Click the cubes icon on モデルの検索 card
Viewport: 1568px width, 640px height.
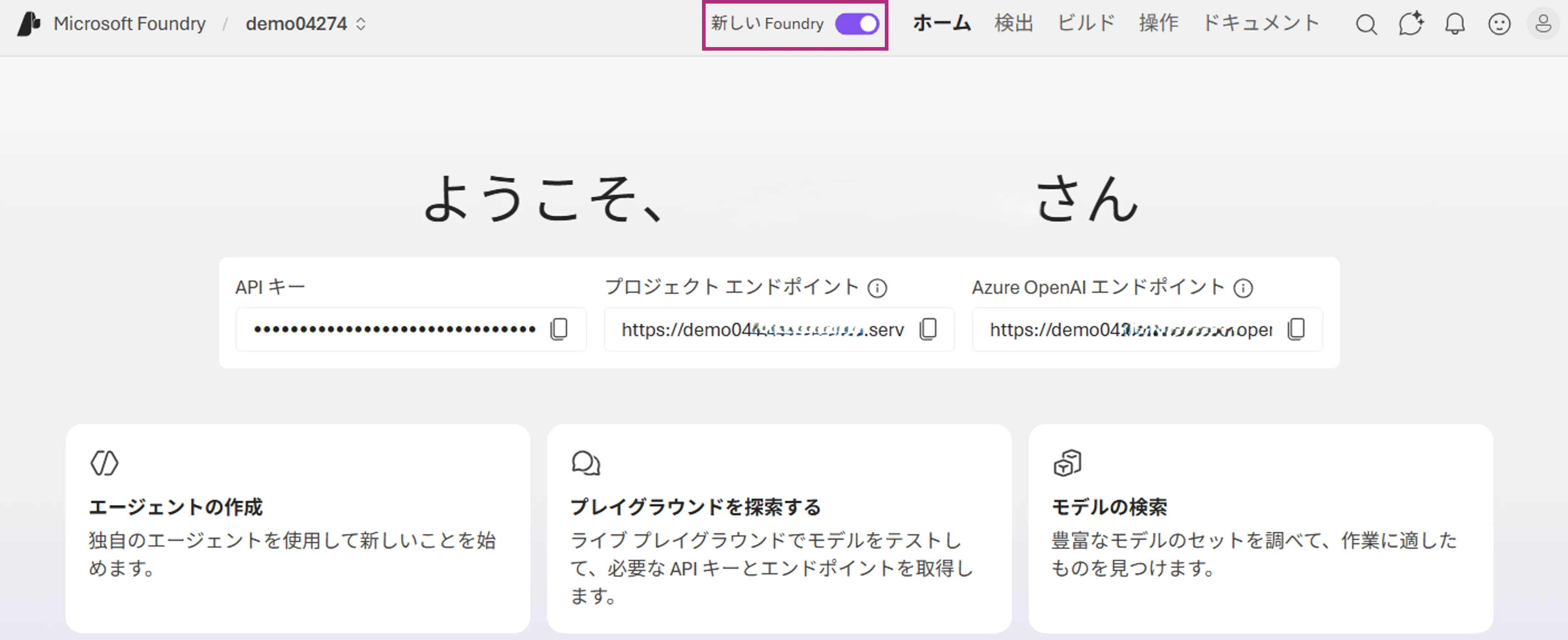point(1067,463)
